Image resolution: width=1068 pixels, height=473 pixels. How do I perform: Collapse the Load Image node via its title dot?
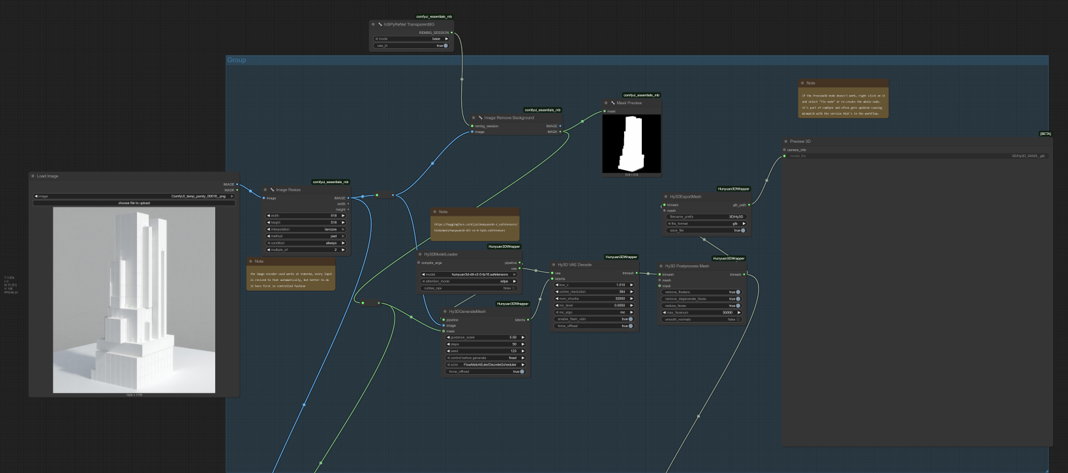click(33, 176)
